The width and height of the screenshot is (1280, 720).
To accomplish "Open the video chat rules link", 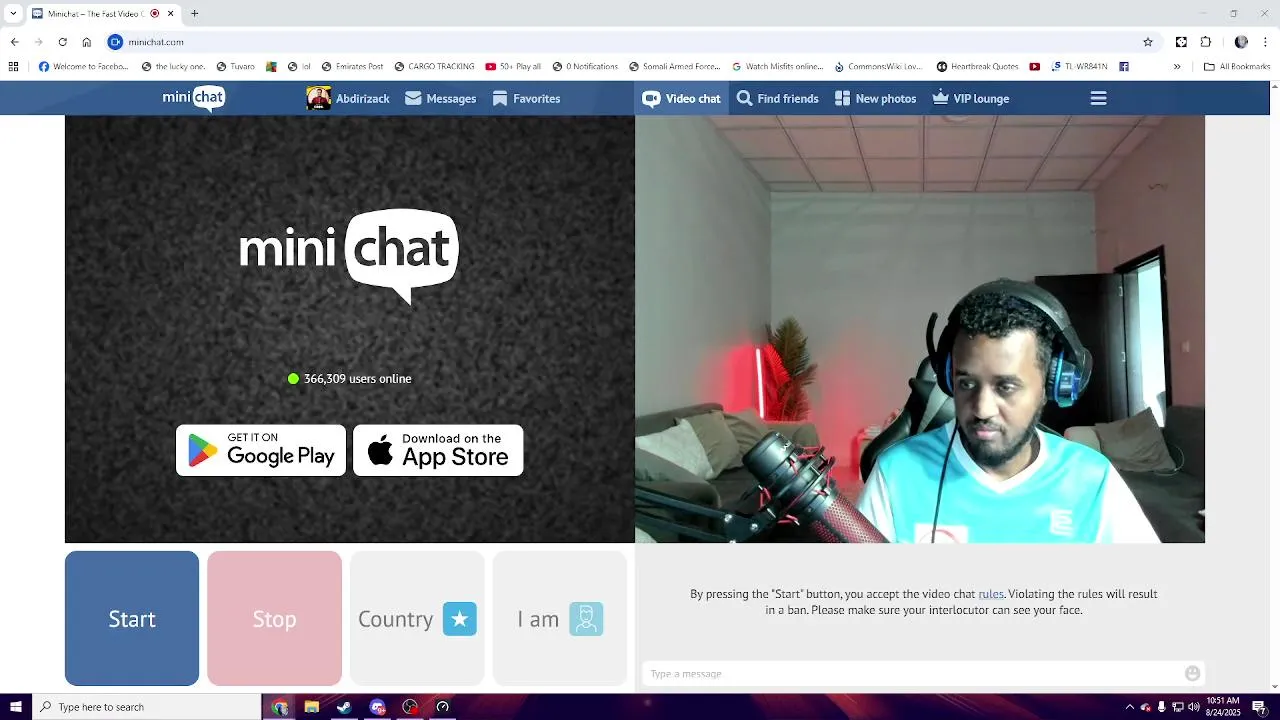I will (990, 594).
